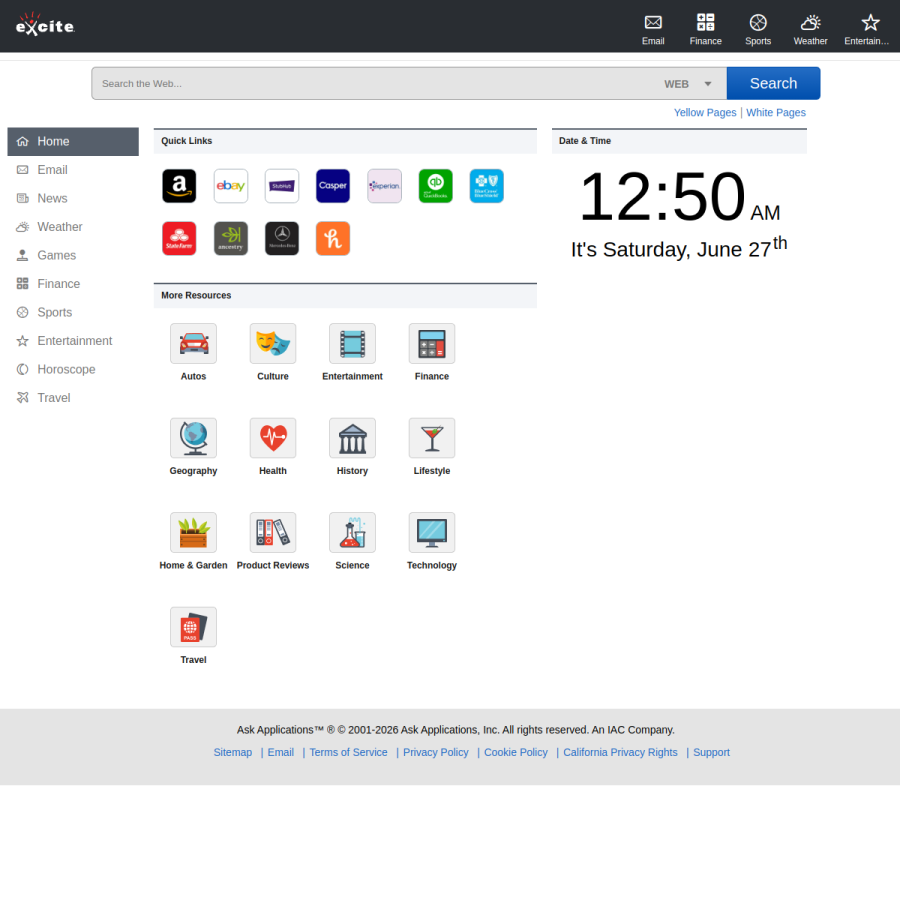Open the Finance calculator resource icon

(432, 343)
